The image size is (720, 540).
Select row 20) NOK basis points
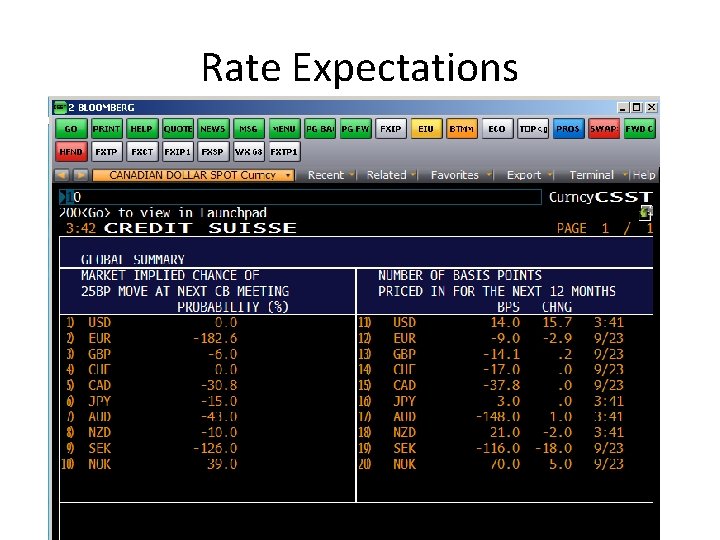pyautogui.click(x=491, y=464)
